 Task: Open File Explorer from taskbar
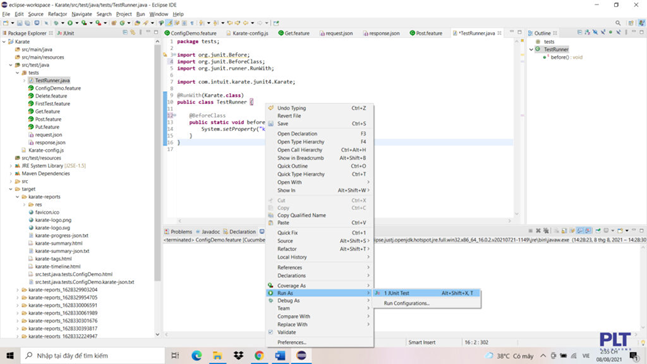coord(217,355)
